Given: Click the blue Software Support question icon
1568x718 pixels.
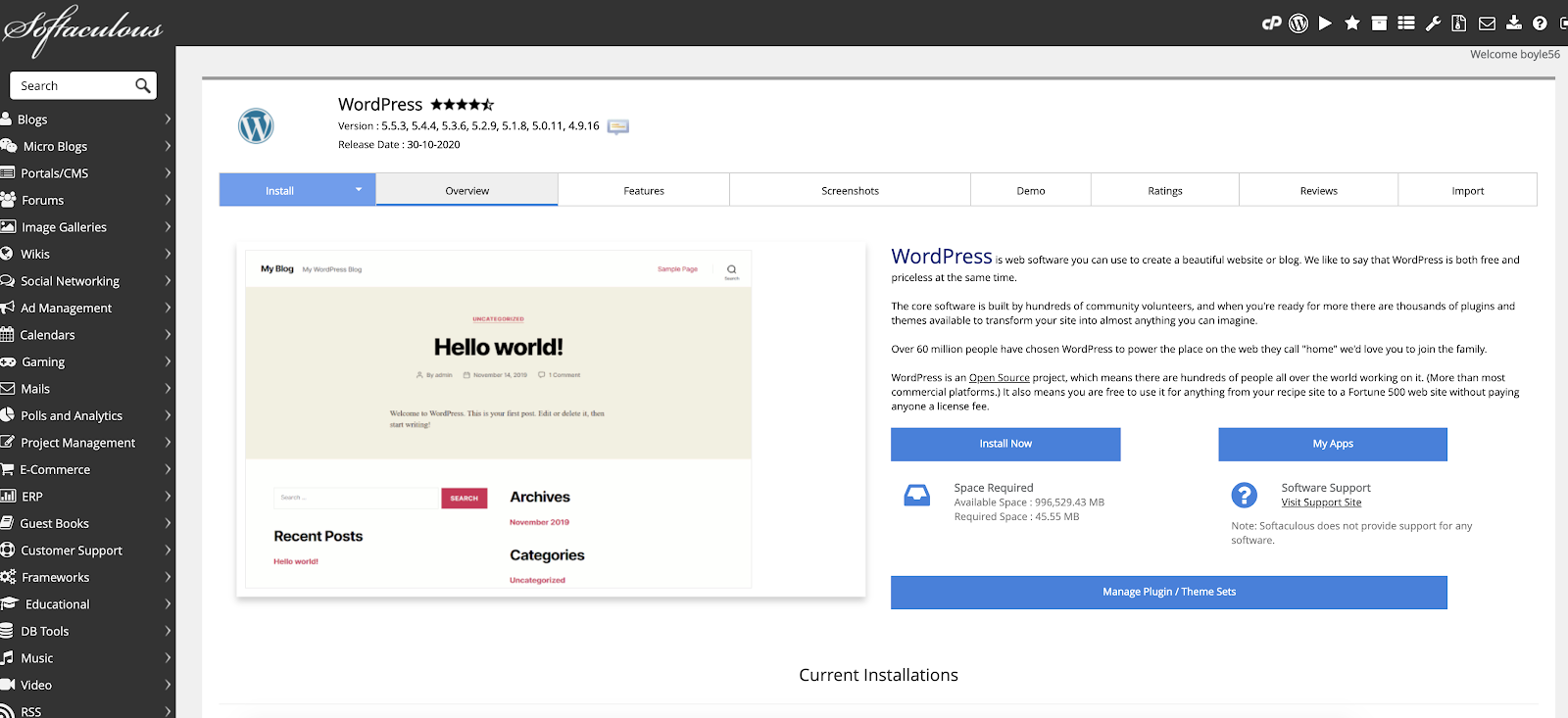Looking at the screenshot, I should click(x=1245, y=495).
